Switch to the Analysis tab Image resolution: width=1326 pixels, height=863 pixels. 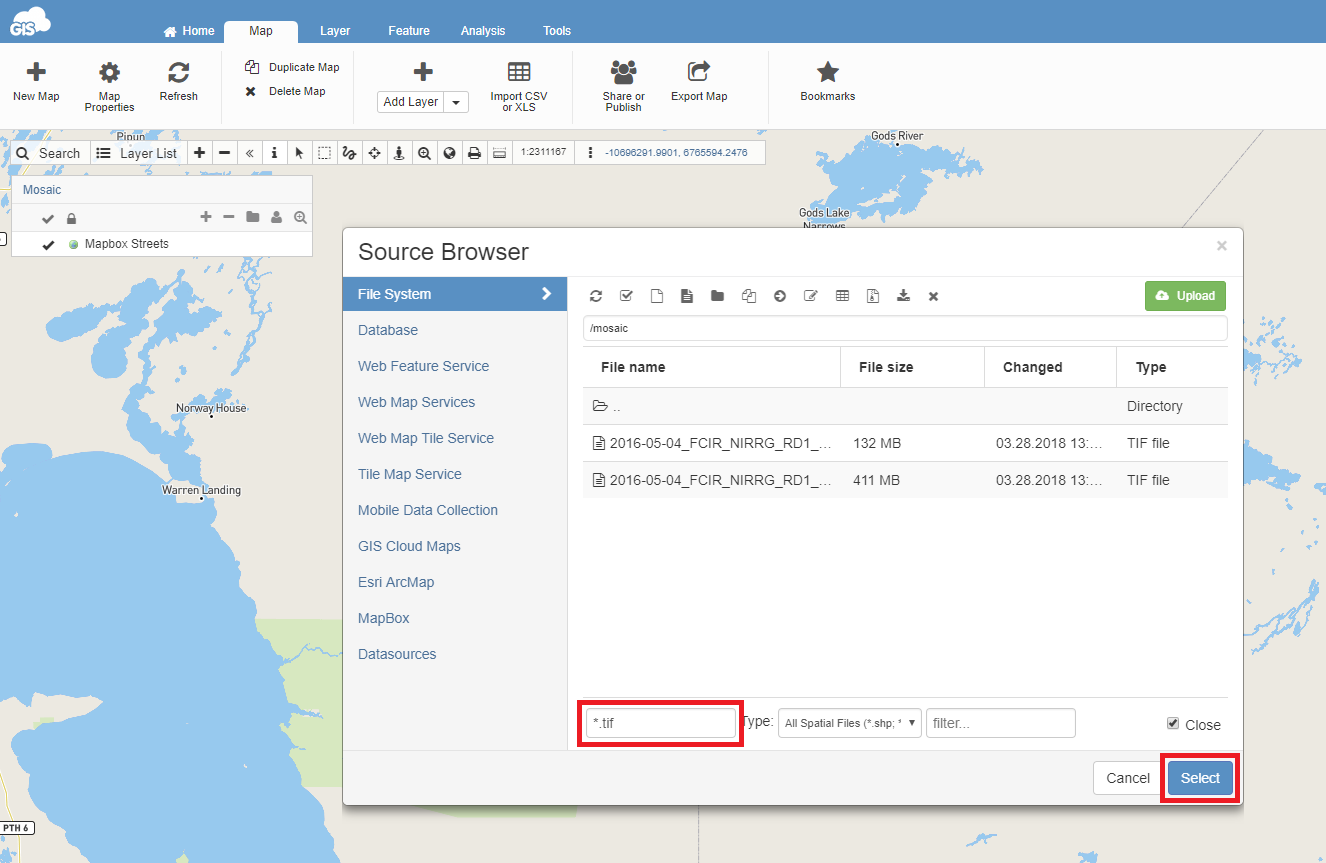(x=483, y=31)
